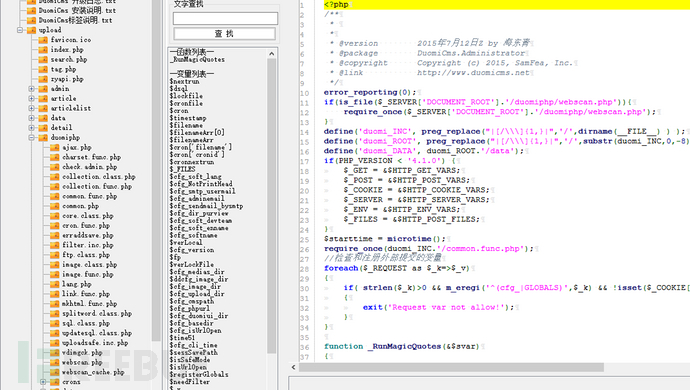Select core.class.php file icon
The width and height of the screenshot is (690, 390).
(55, 216)
